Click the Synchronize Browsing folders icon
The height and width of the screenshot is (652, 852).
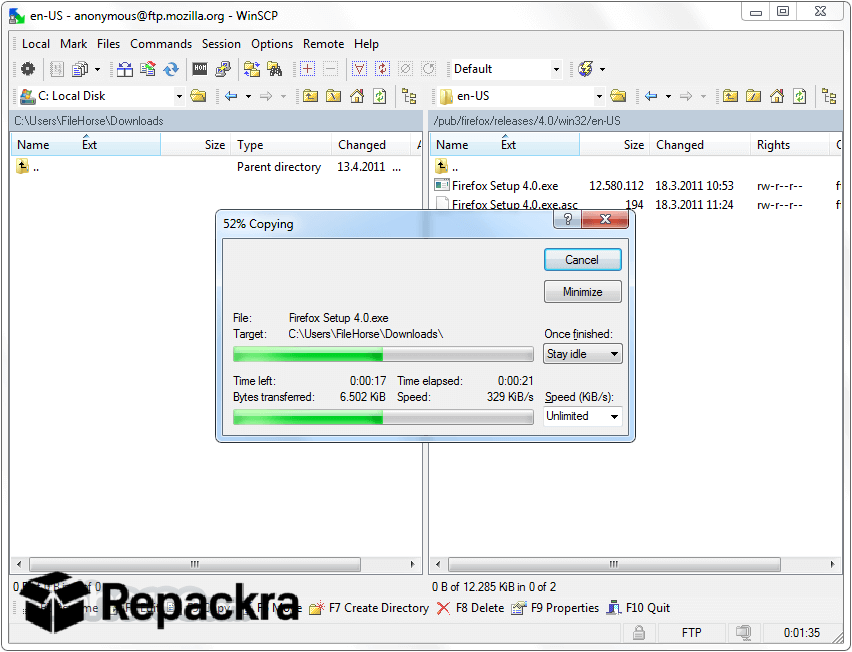coord(252,69)
